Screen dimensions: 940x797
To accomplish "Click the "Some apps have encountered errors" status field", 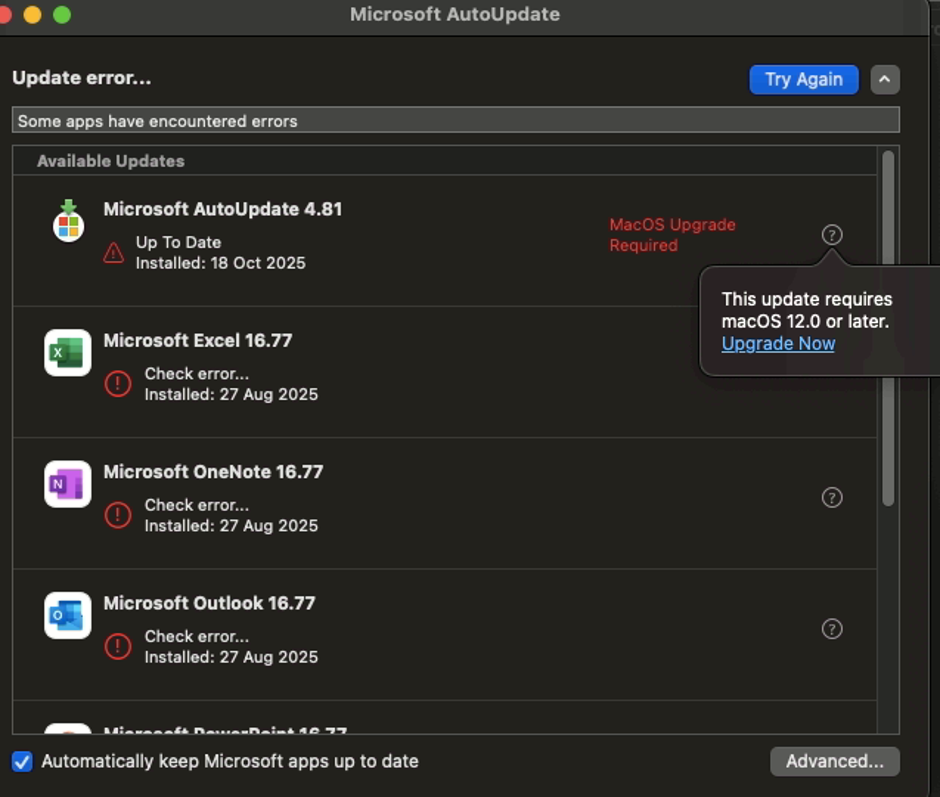I will coord(456,120).
